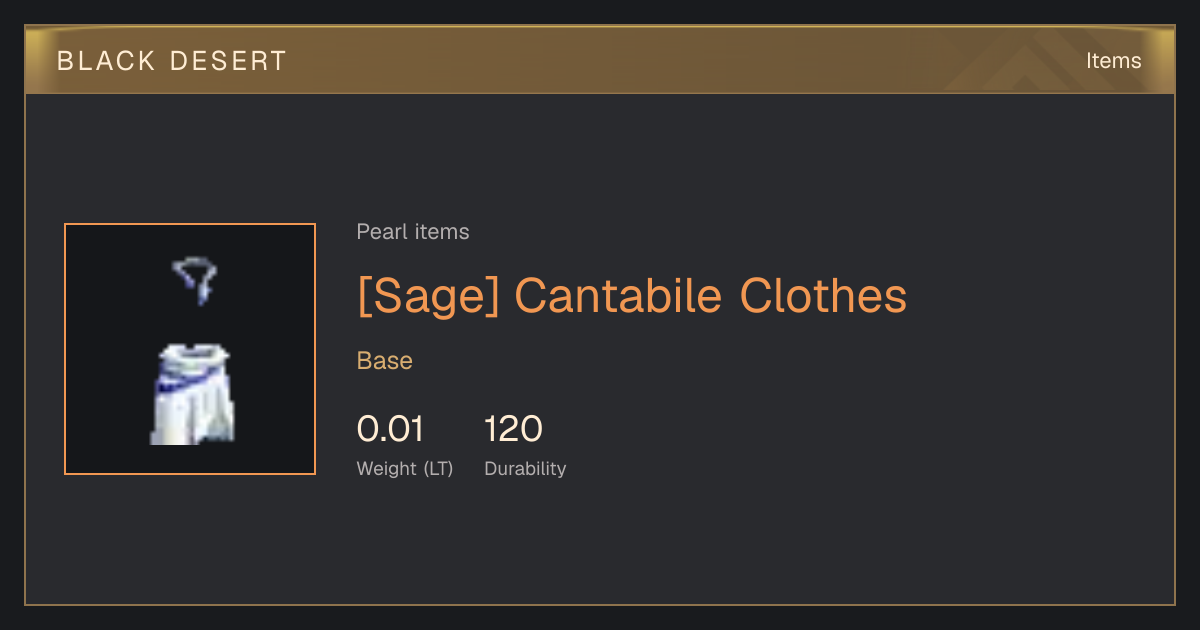Click the word DESERT in header
The height and width of the screenshot is (630, 1200).
(x=229, y=61)
